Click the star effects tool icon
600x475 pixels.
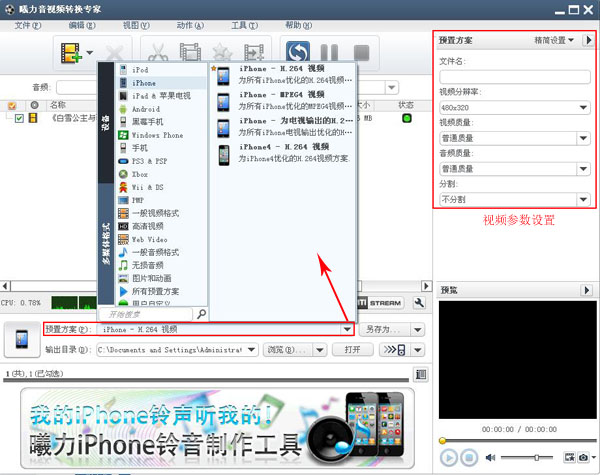pyautogui.click(x=222, y=52)
